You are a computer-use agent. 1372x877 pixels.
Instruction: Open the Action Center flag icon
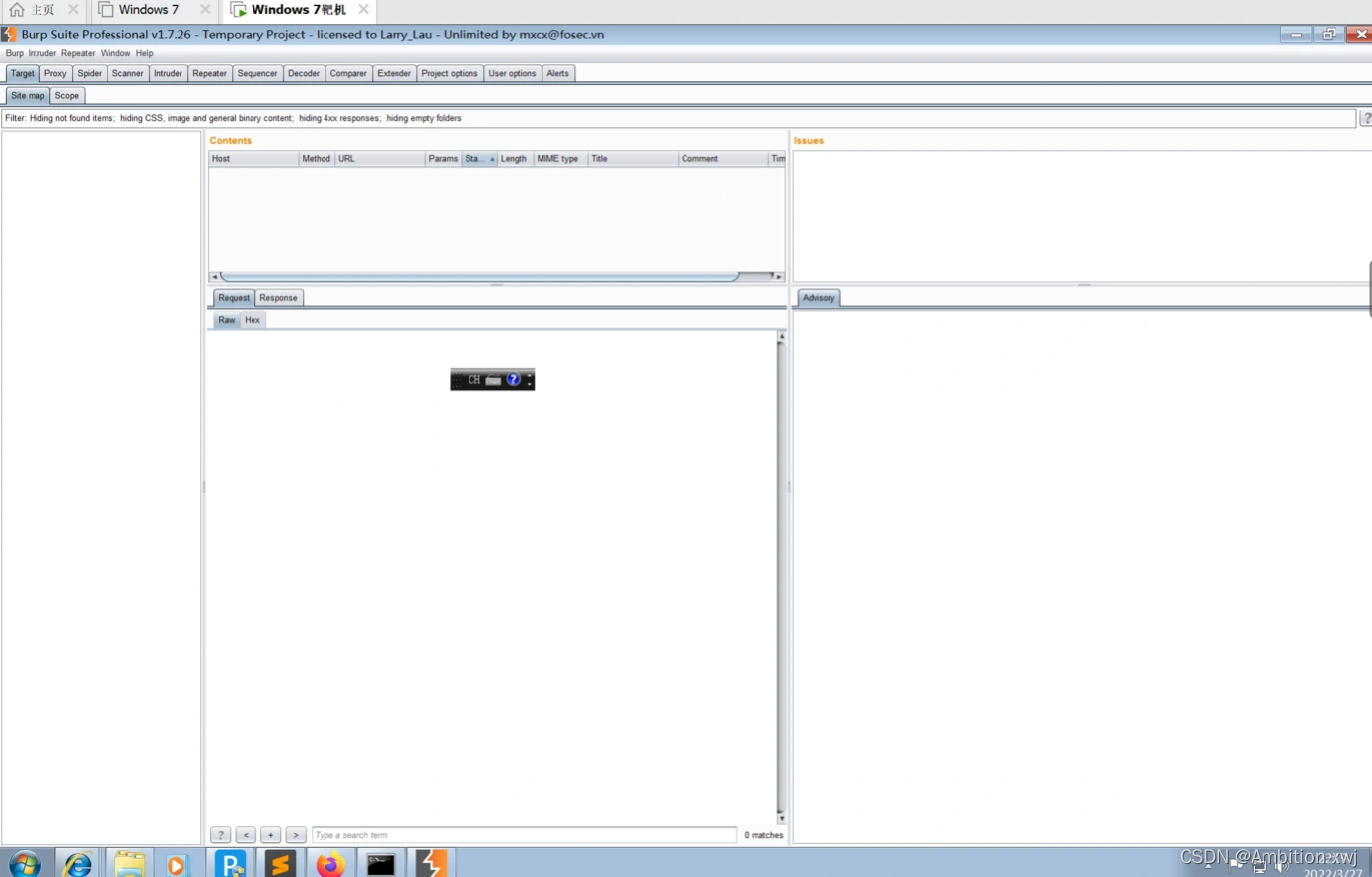(x=1237, y=866)
